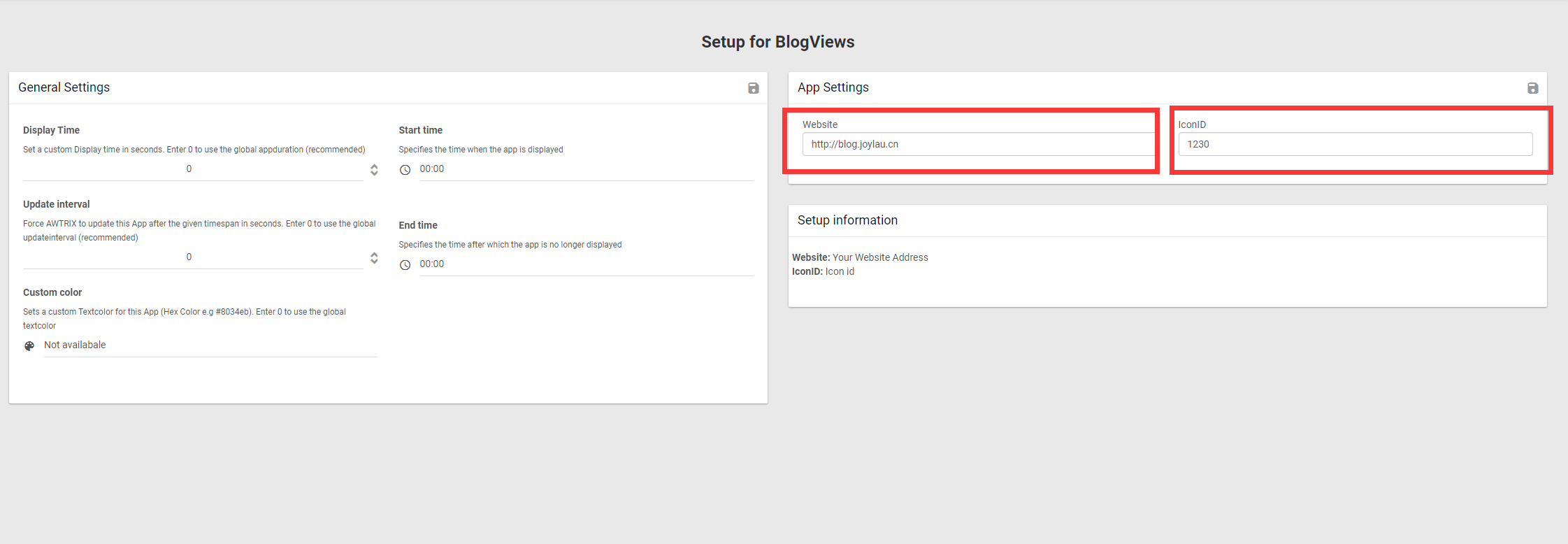Click the App Settings panel heading
1568x544 pixels.
pos(833,87)
